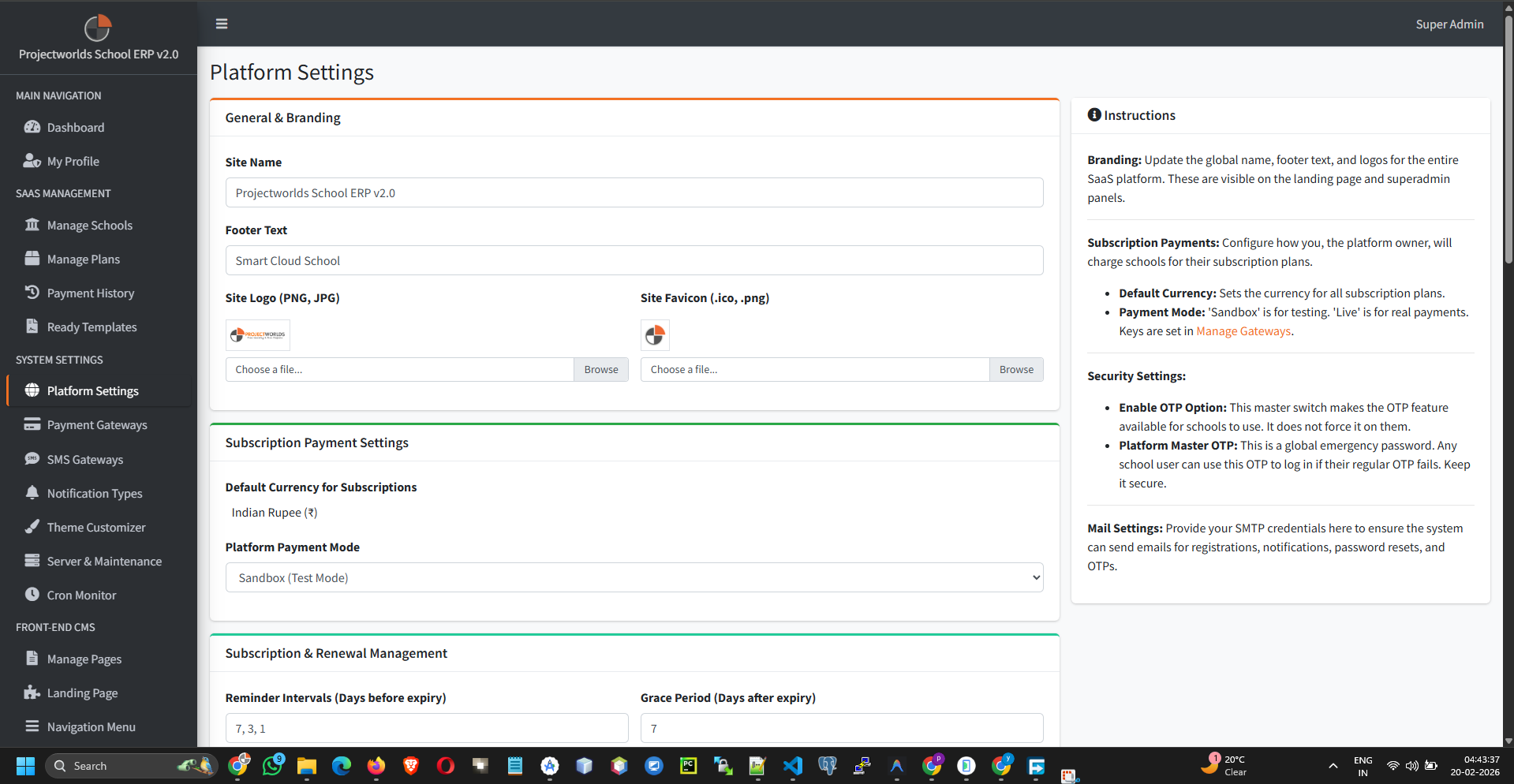The height and width of the screenshot is (784, 1514).
Task: Select the Manage Schools sidebar icon
Action: pyautogui.click(x=32, y=225)
